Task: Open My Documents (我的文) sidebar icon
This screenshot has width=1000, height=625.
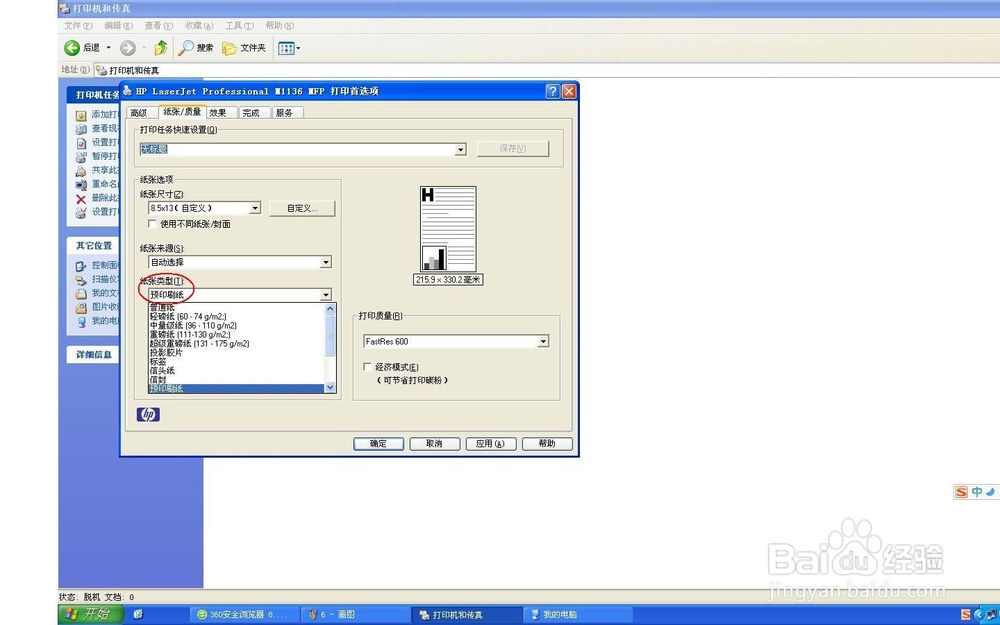Action: tap(81, 294)
